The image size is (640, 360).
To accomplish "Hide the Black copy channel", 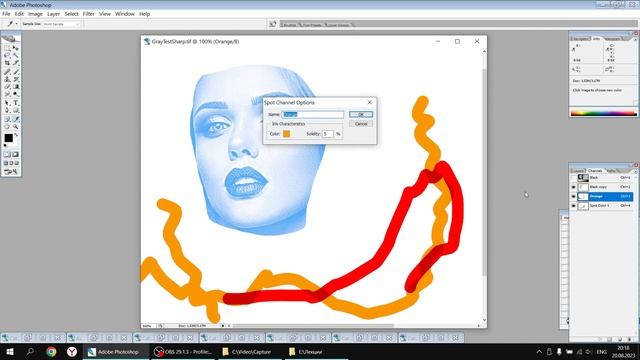I will (573, 187).
